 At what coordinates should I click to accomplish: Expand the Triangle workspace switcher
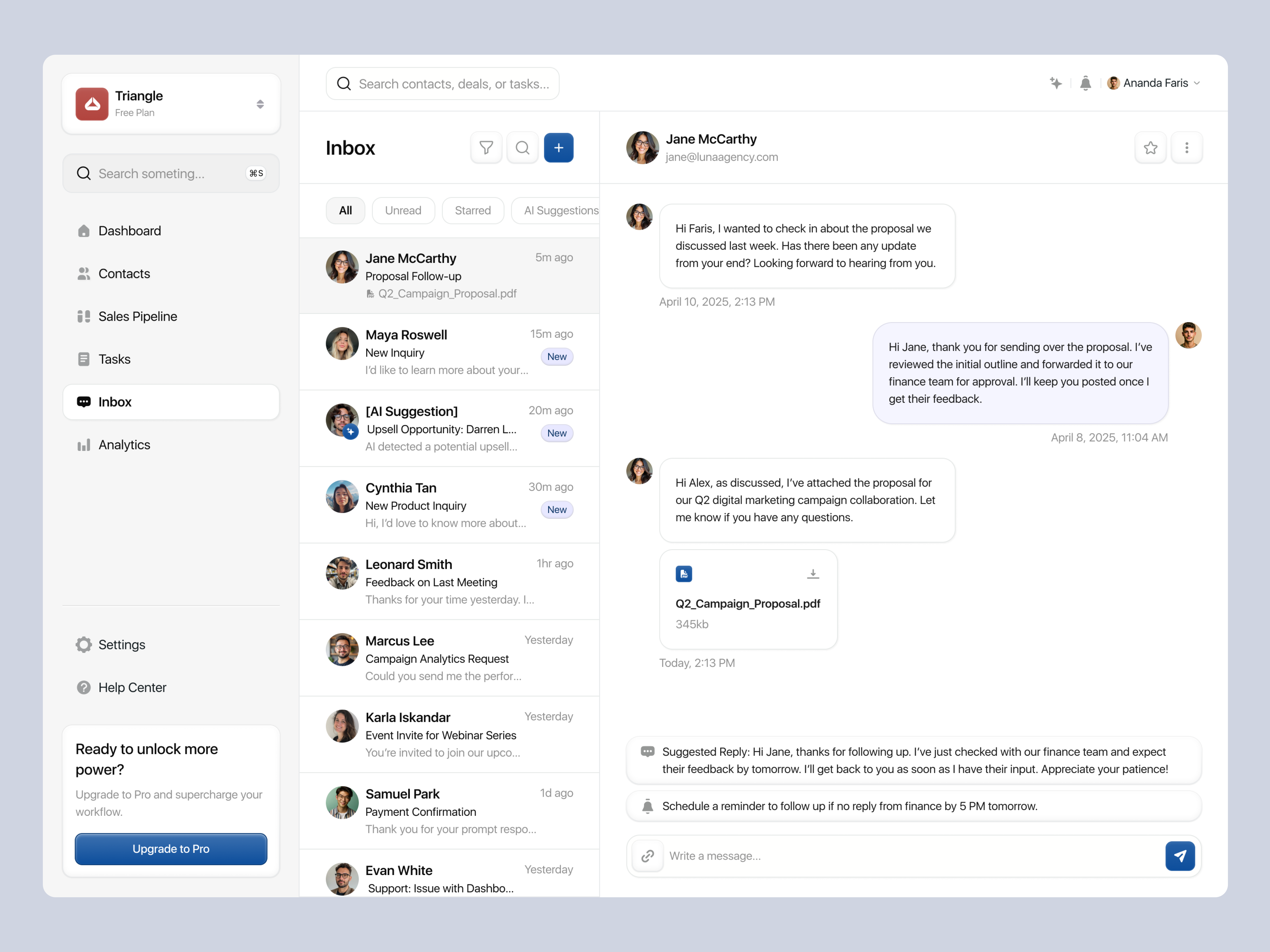(260, 104)
